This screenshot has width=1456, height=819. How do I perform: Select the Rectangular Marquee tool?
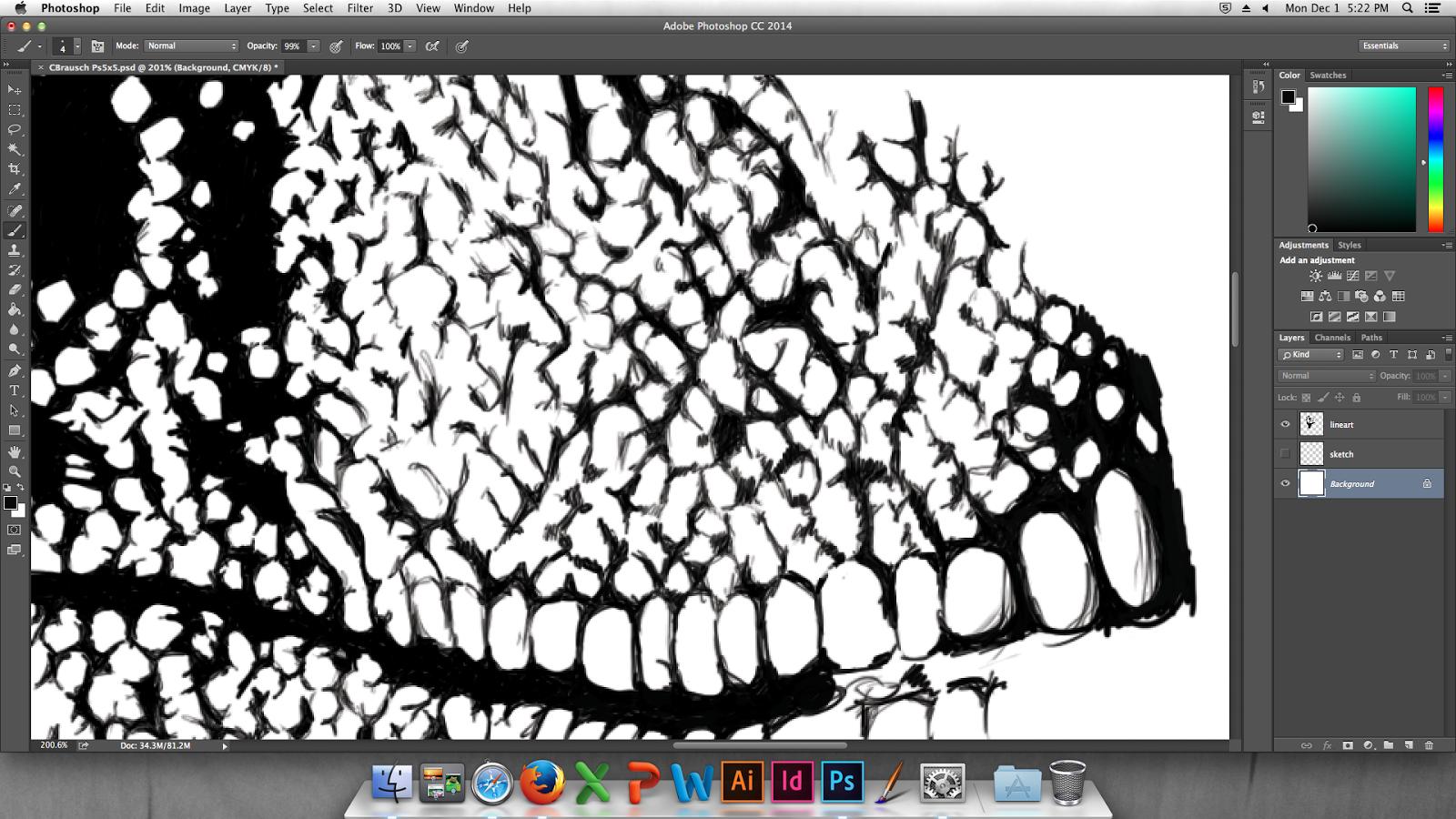click(15, 109)
